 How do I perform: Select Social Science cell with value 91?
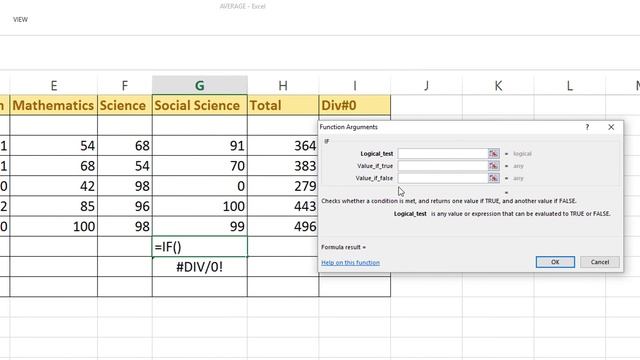pos(200,146)
